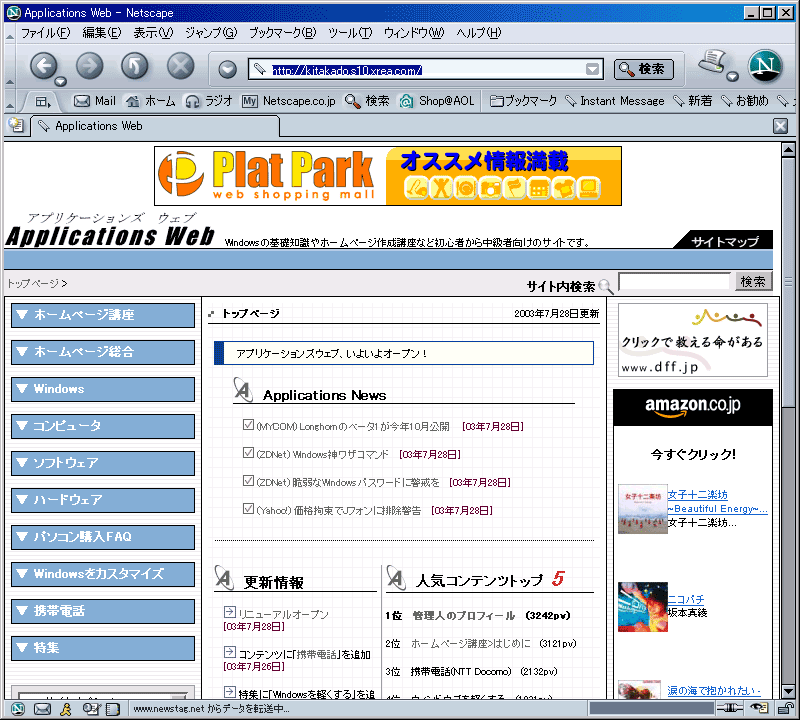Screen dimensions: 800x720
Task: Open the URL bar history dropdown arrow
Action: pos(592,69)
